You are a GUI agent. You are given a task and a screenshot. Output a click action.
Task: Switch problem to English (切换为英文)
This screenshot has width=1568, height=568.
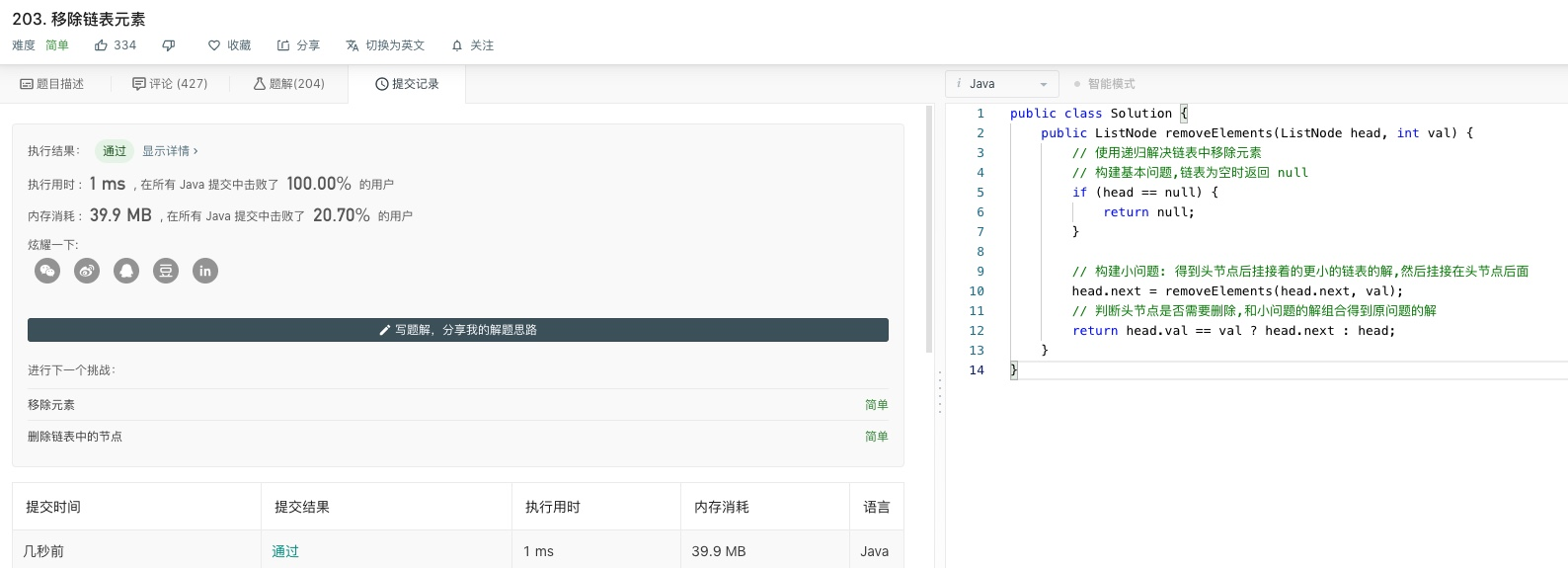click(385, 45)
